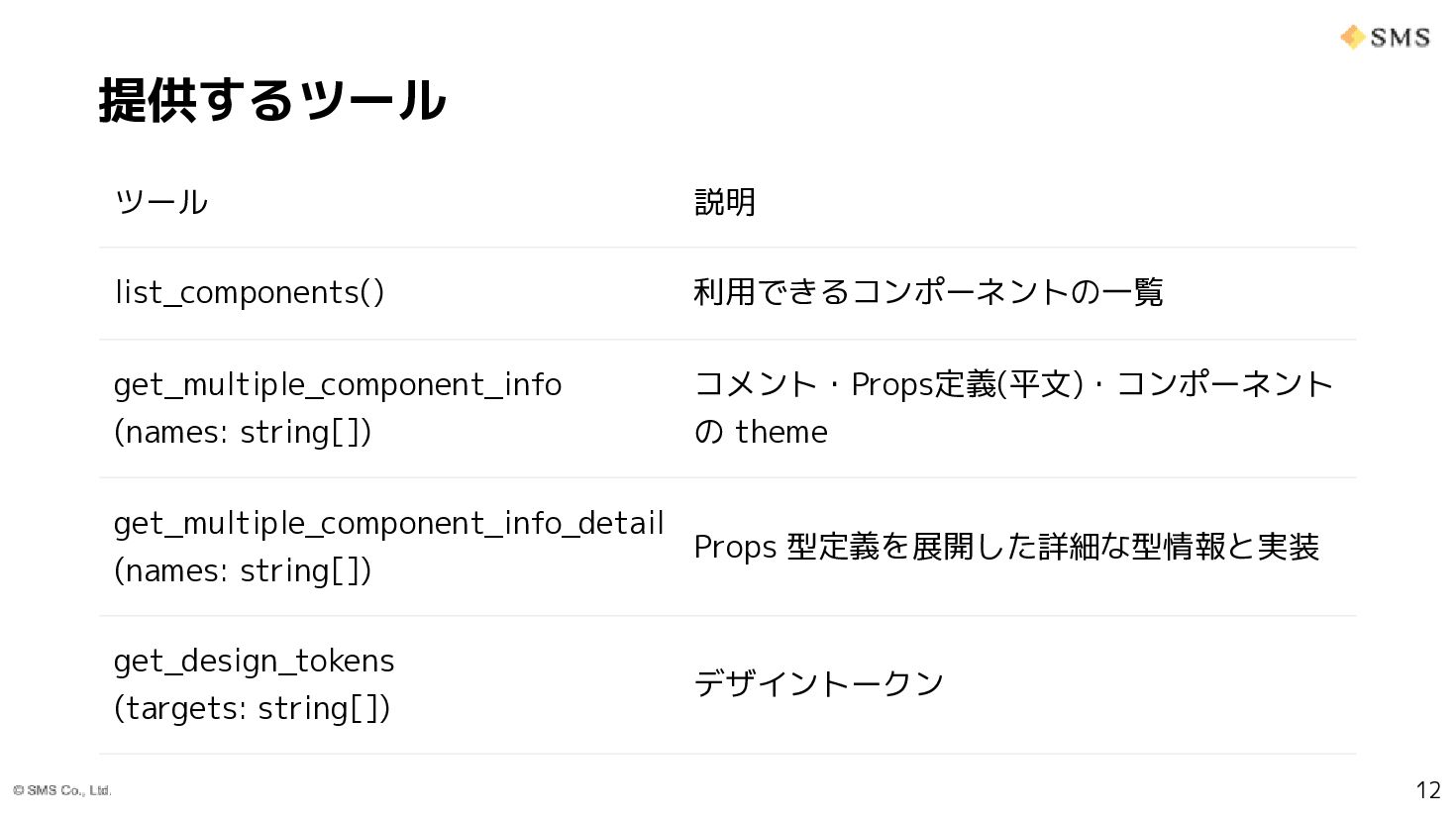Click the description Props 型定義を展開した詳細な型情報と実装
Screen dimensions: 1456x820
pos(1006,547)
